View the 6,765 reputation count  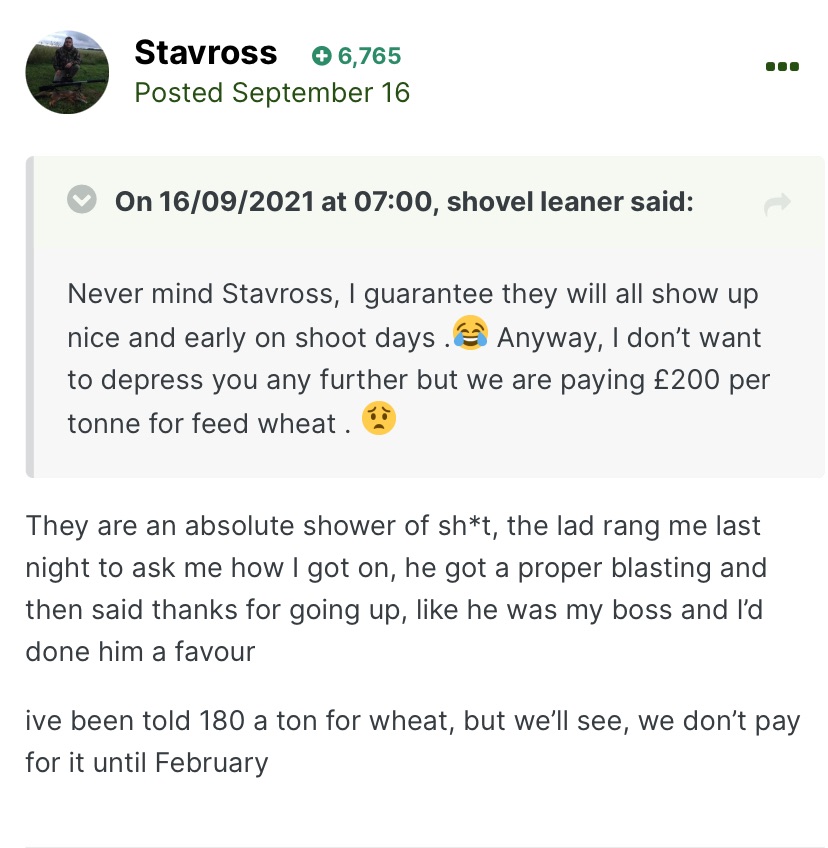click(369, 56)
